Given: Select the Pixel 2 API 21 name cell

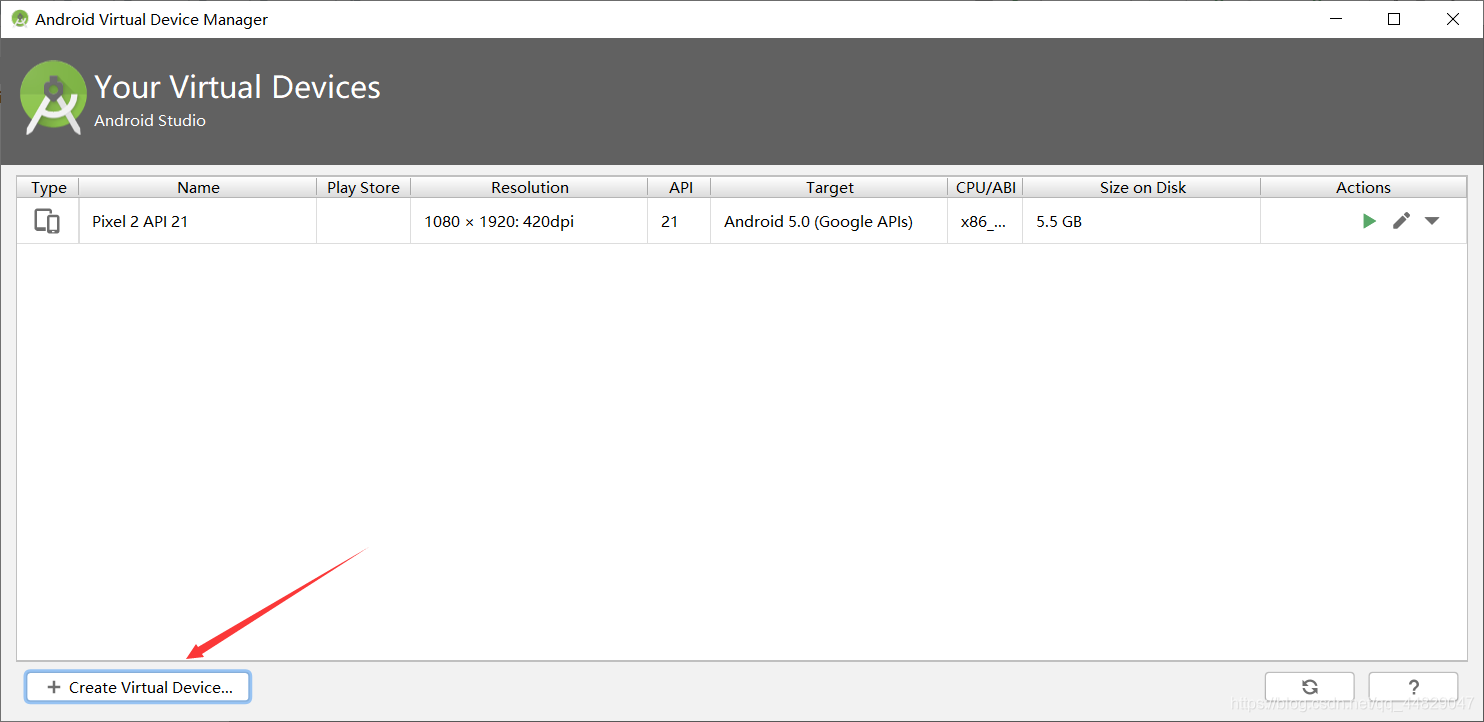Looking at the screenshot, I should (x=198, y=221).
